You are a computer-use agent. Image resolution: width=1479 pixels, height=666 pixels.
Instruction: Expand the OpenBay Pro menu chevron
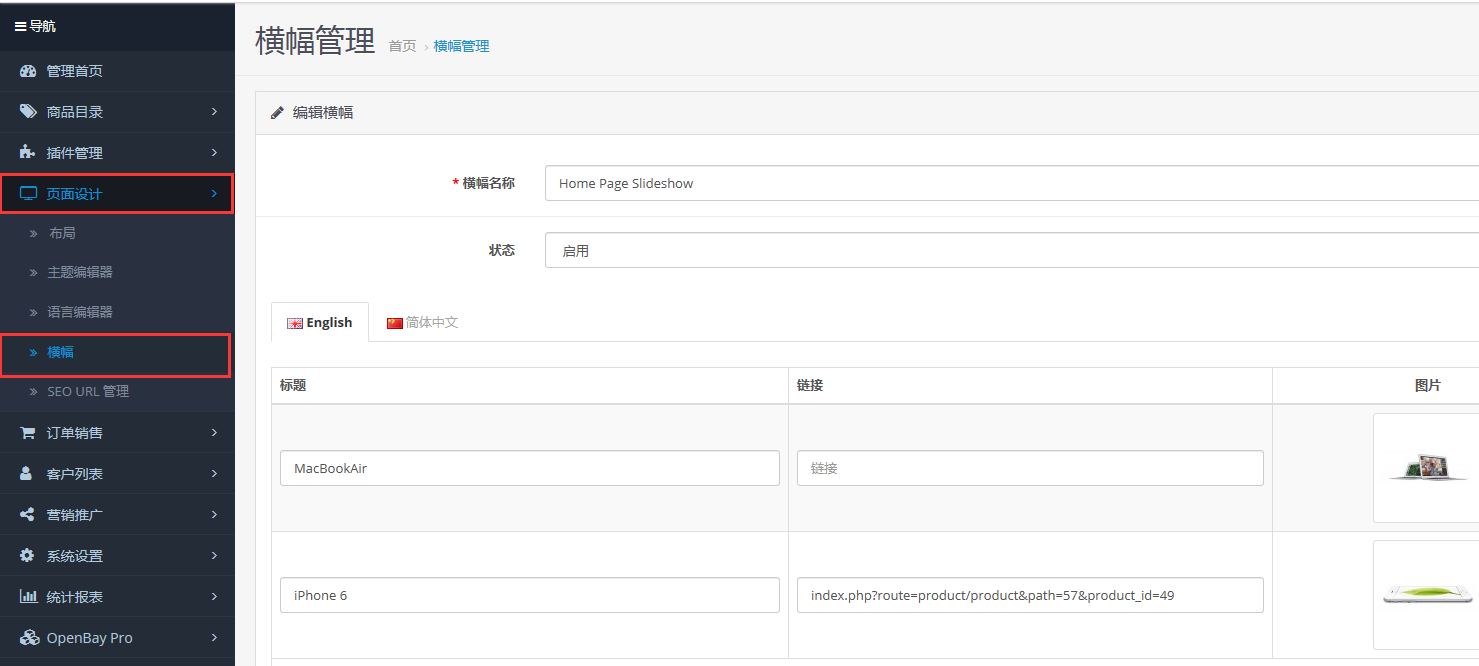pyautogui.click(x=214, y=638)
